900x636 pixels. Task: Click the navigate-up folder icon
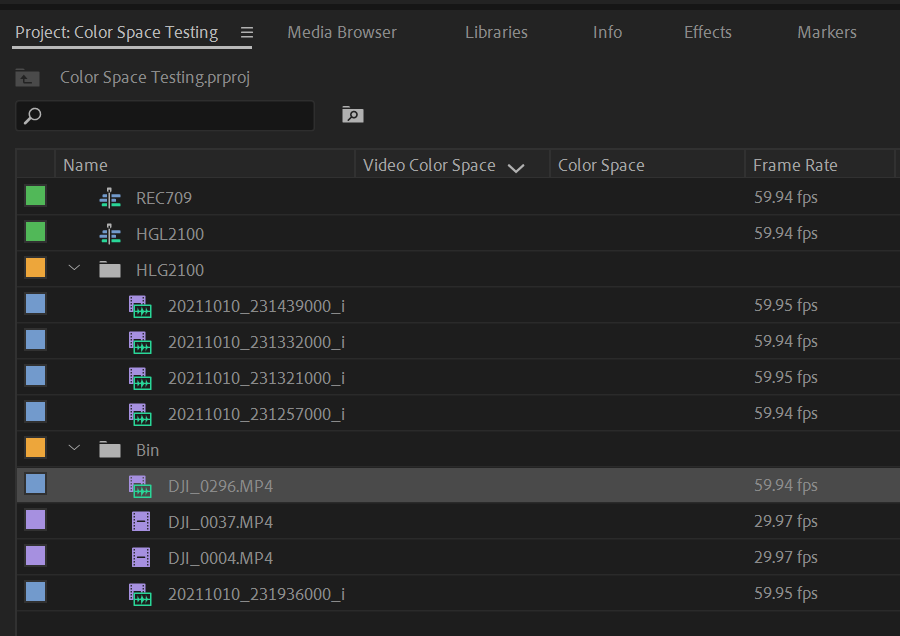pyautogui.click(x=26, y=77)
